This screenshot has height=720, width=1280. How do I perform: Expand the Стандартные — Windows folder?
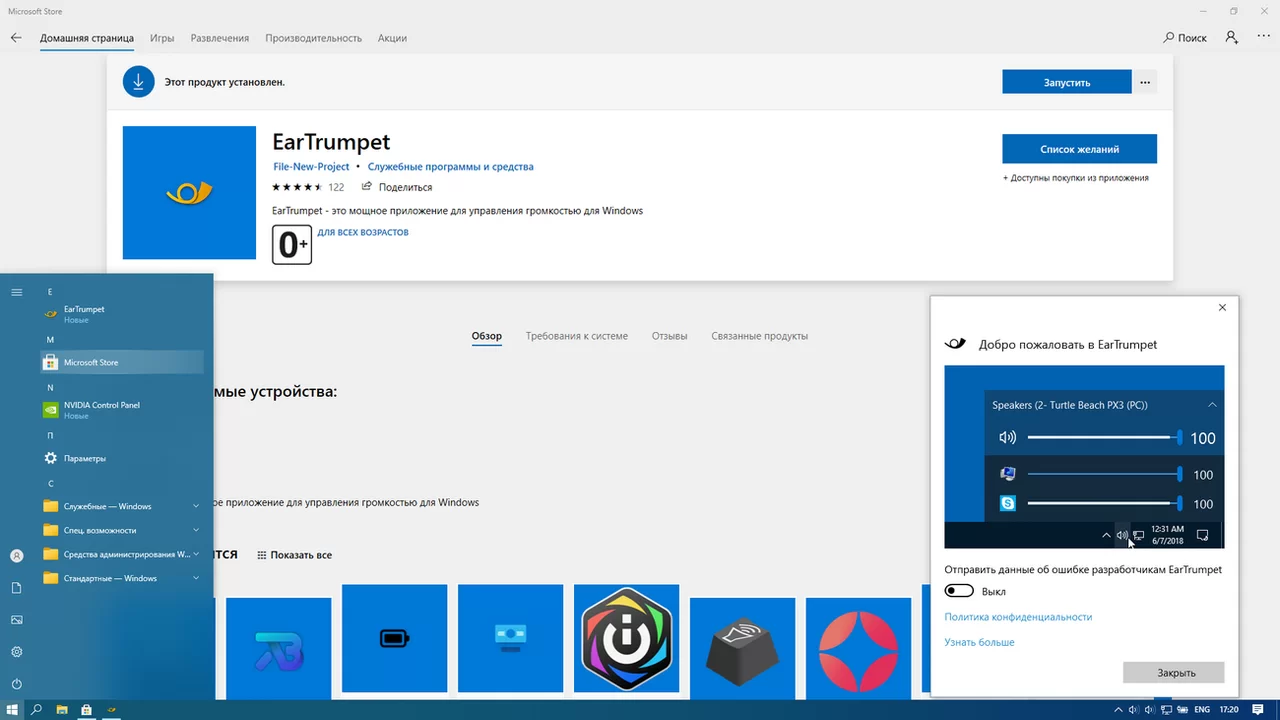(122, 578)
